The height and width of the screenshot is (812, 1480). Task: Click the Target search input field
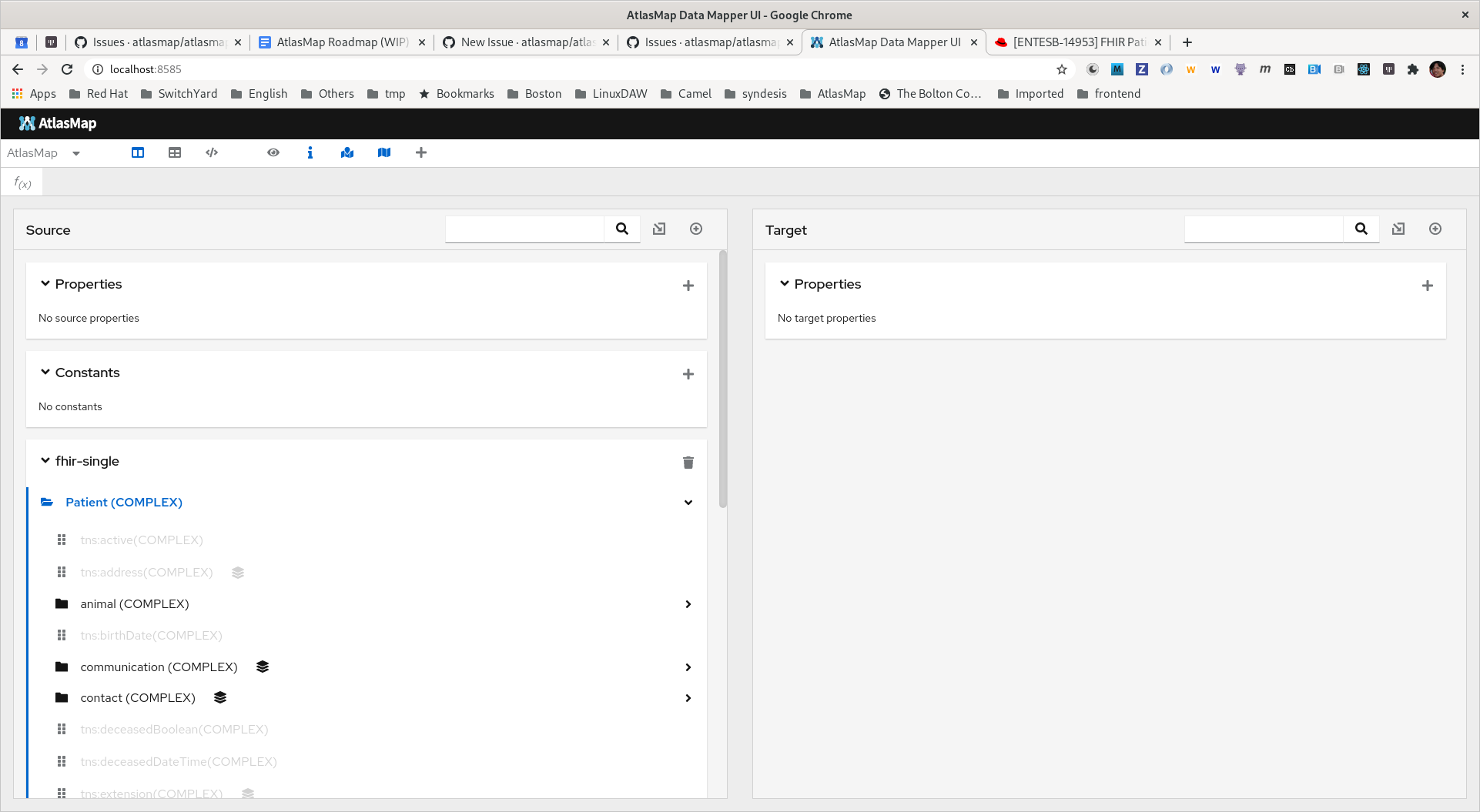tap(1264, 229)
